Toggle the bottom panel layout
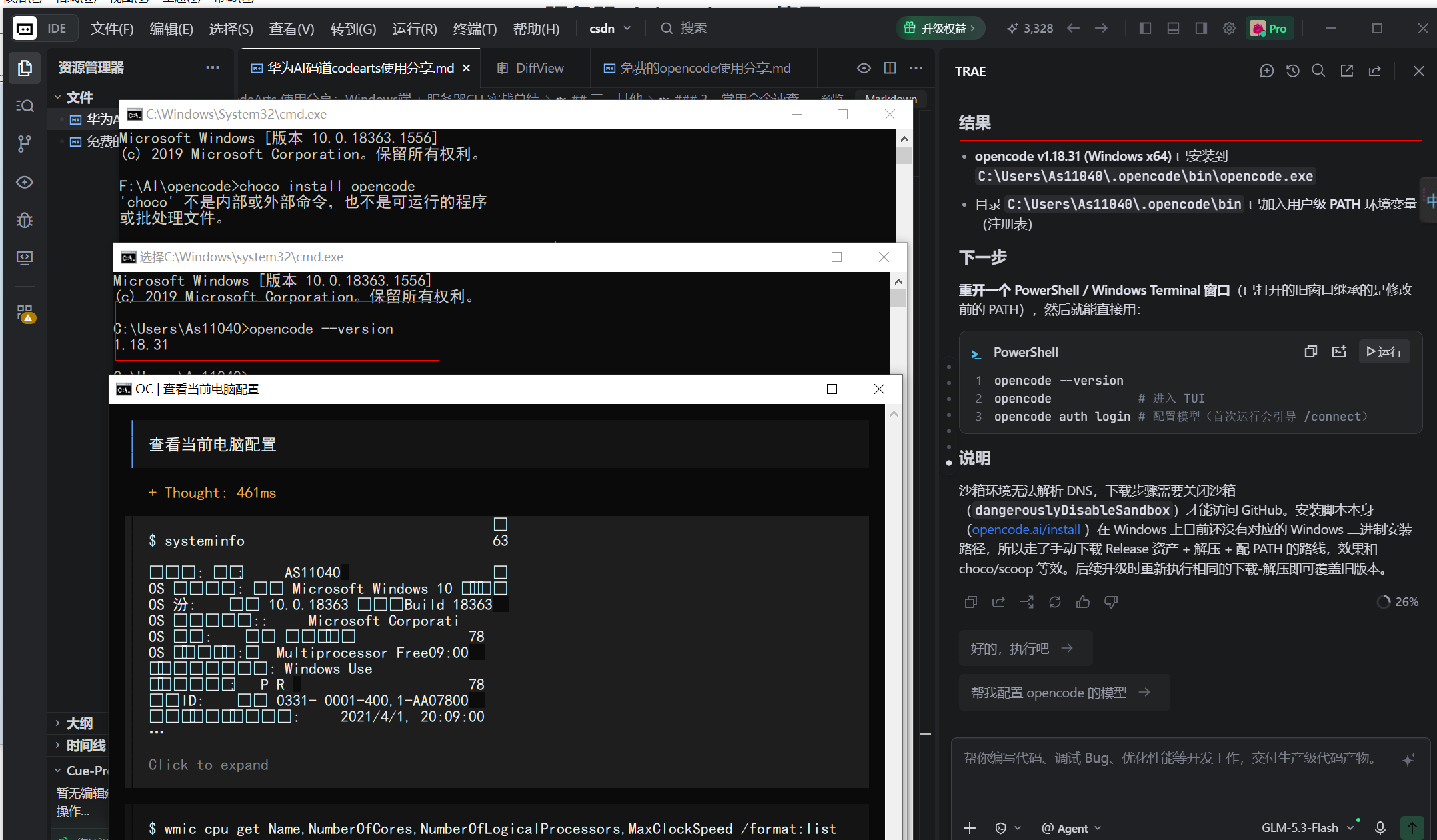Screen dimensions: 1437x840 coord(1173,28)
